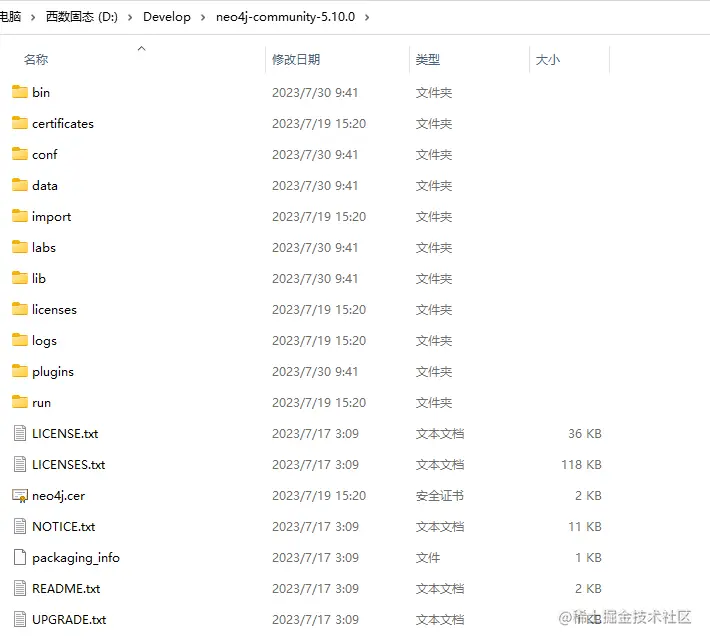The width and height of the screenshot is (710, 644).
Task: Sort files by 大小 column header
Action: [548, 59]
